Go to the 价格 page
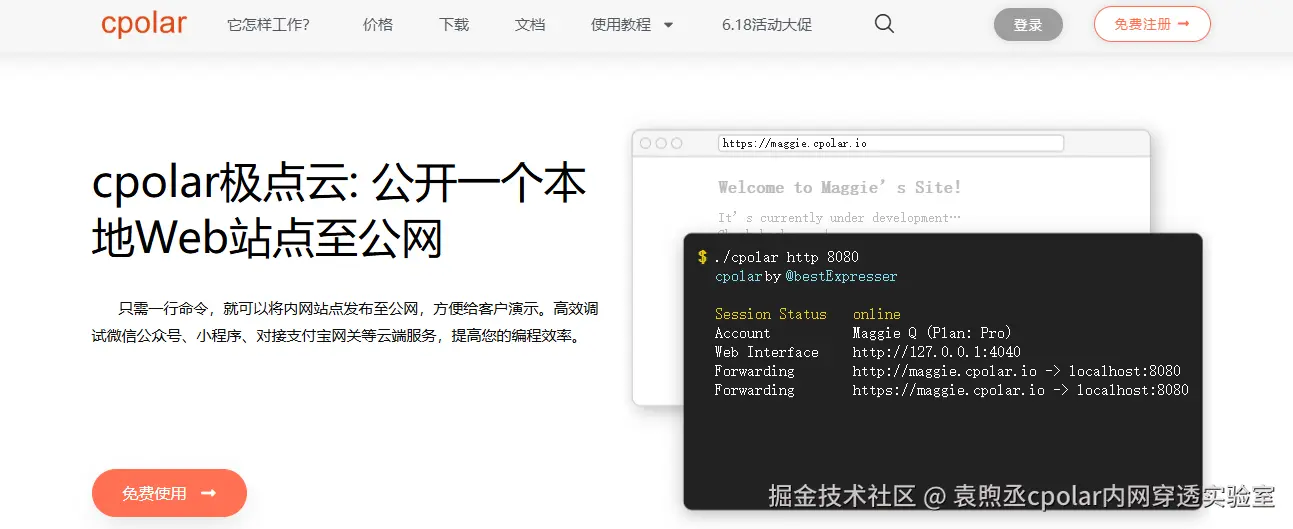1293x529 pixels. pyautogui.click(x=378, y=25)
